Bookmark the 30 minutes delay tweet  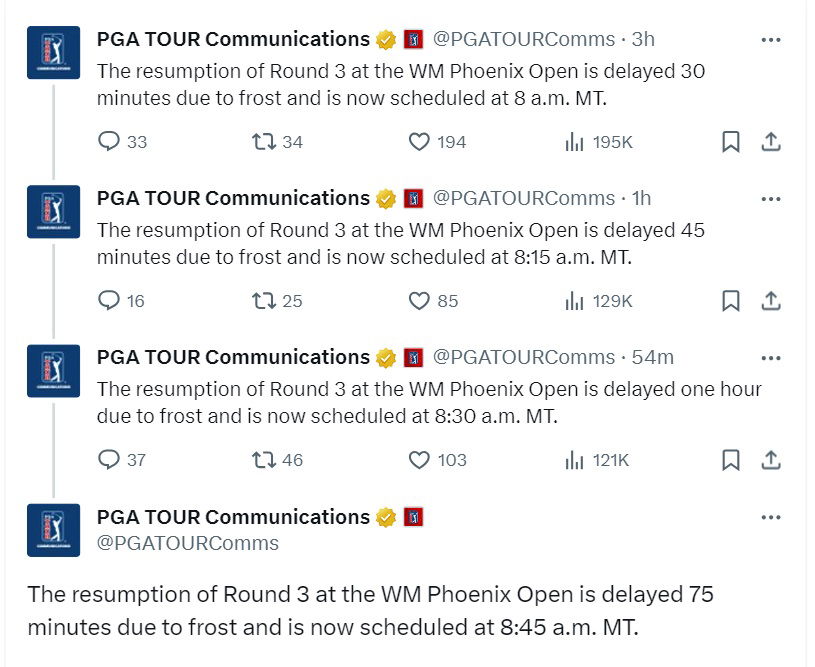[x=731, y=142]
